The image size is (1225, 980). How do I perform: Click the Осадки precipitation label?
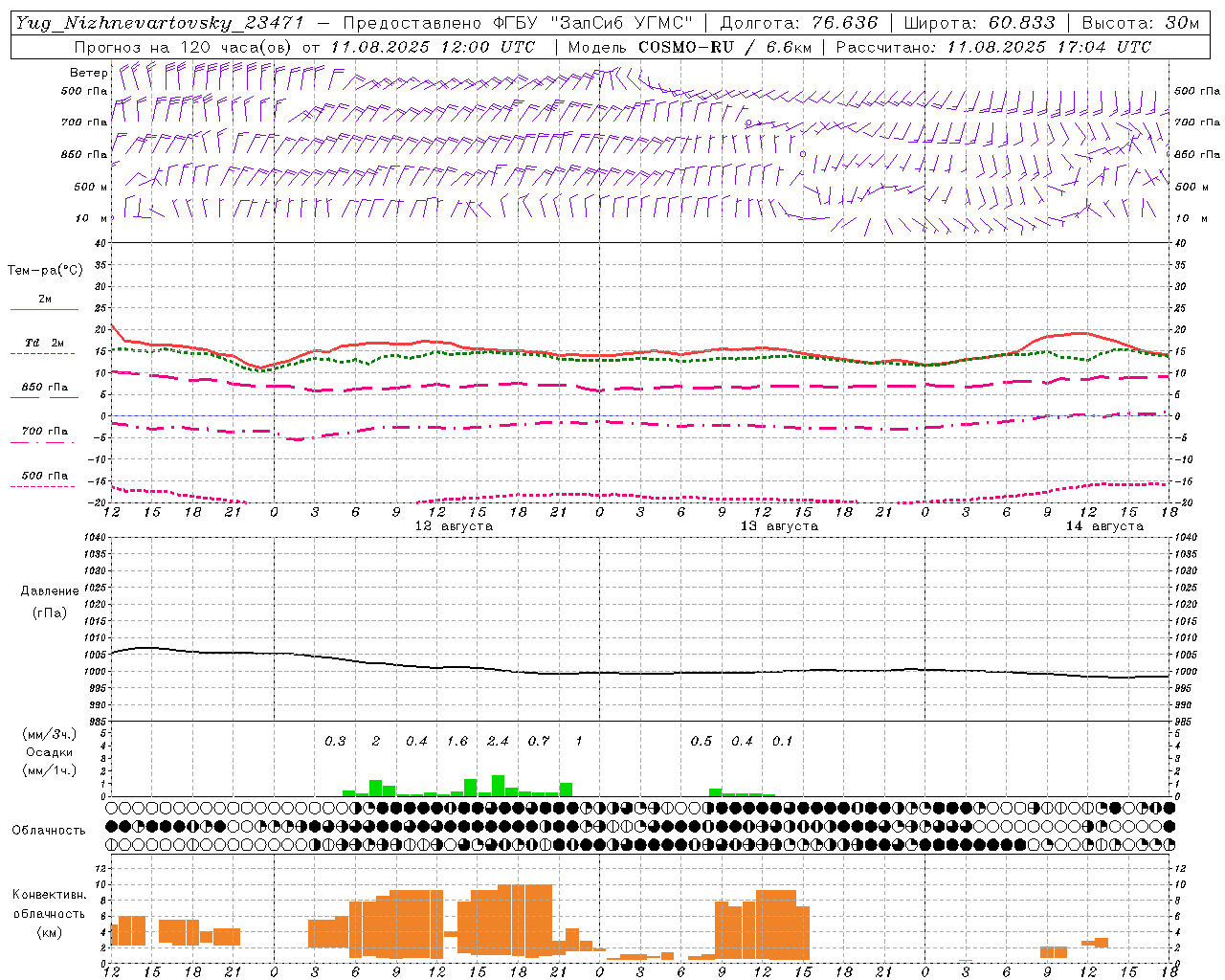pyautogui.click(x=49, y=752)
